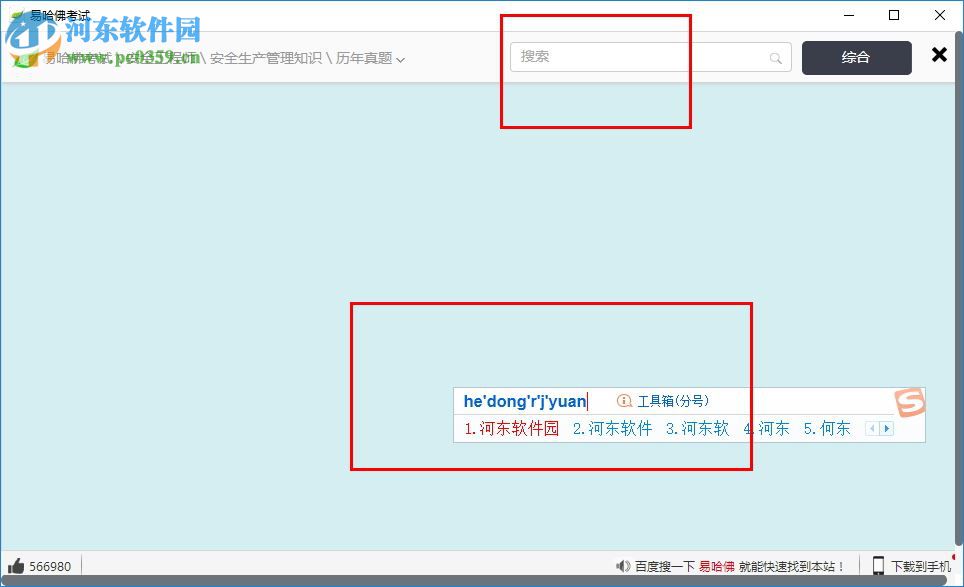Choose candidate 河东 from the input bar
This screenshot has width=964, height=587.
click(769, 429)
